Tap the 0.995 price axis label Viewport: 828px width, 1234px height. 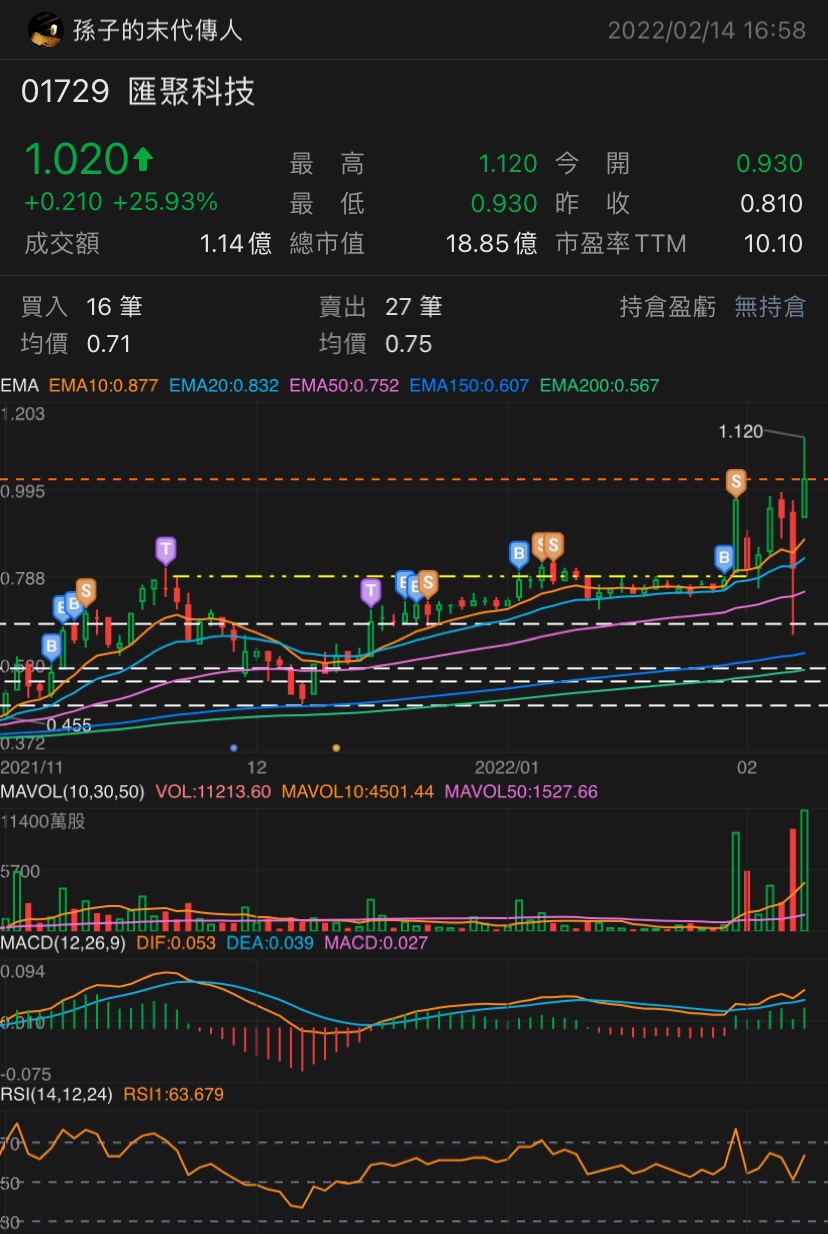(x=23, y=492)
